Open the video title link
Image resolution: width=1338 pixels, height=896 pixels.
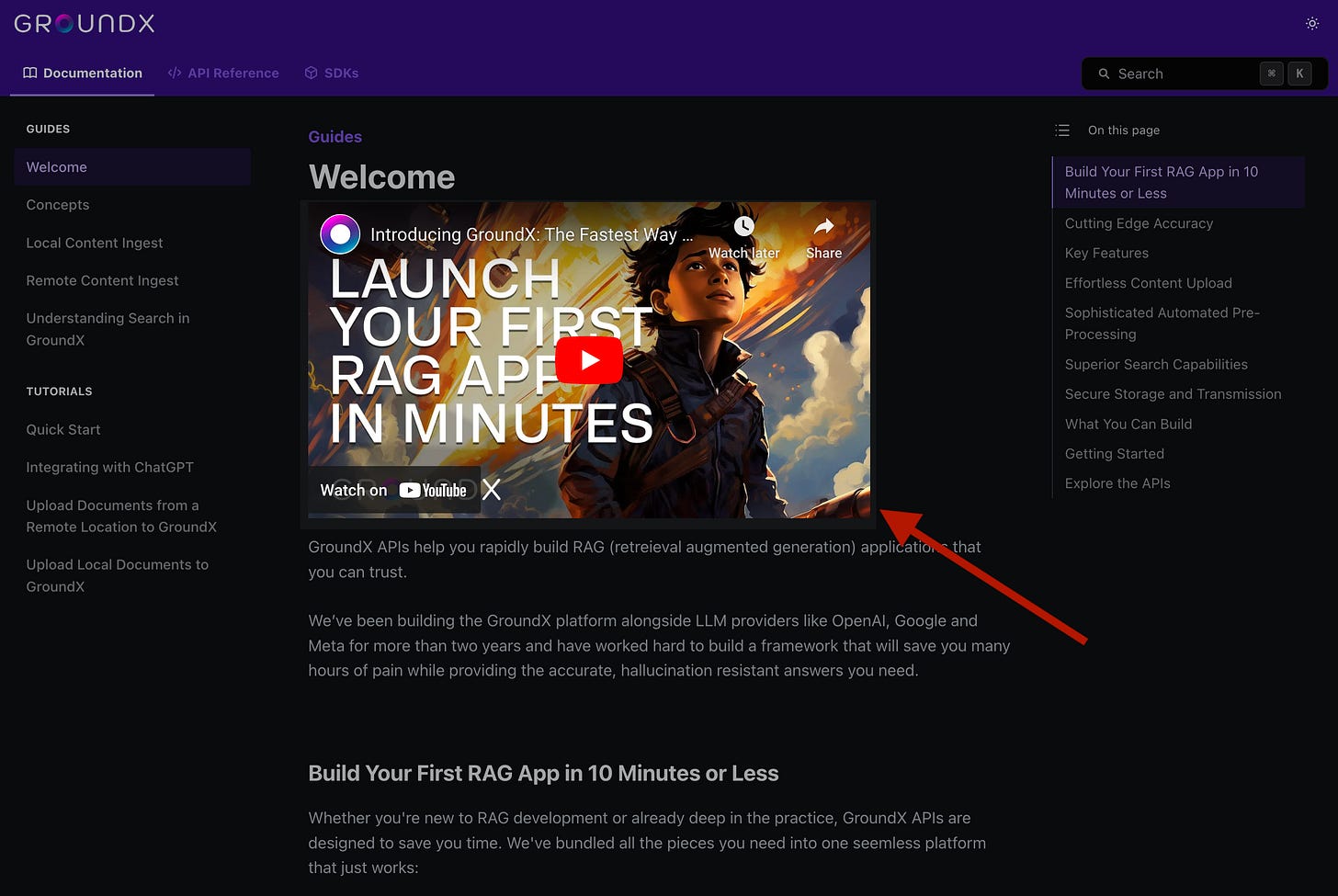(531, 234)
